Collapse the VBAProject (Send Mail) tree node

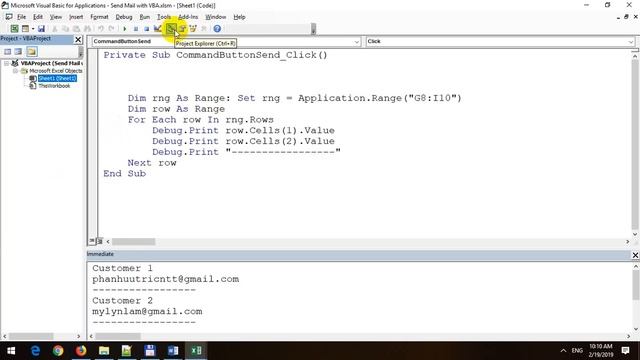pos(7,63)
